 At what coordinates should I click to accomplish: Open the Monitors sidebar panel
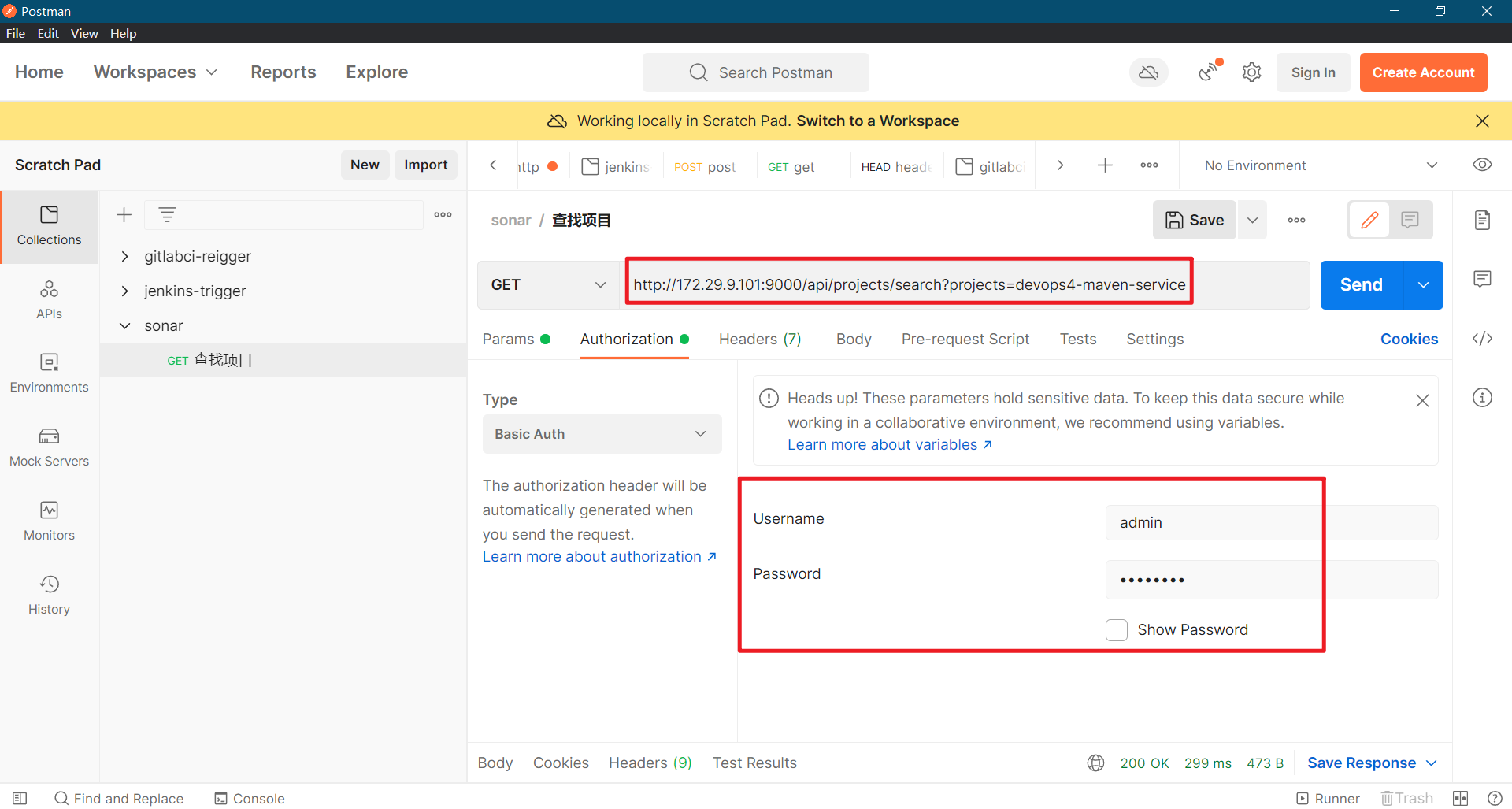(x=49, y=521)
